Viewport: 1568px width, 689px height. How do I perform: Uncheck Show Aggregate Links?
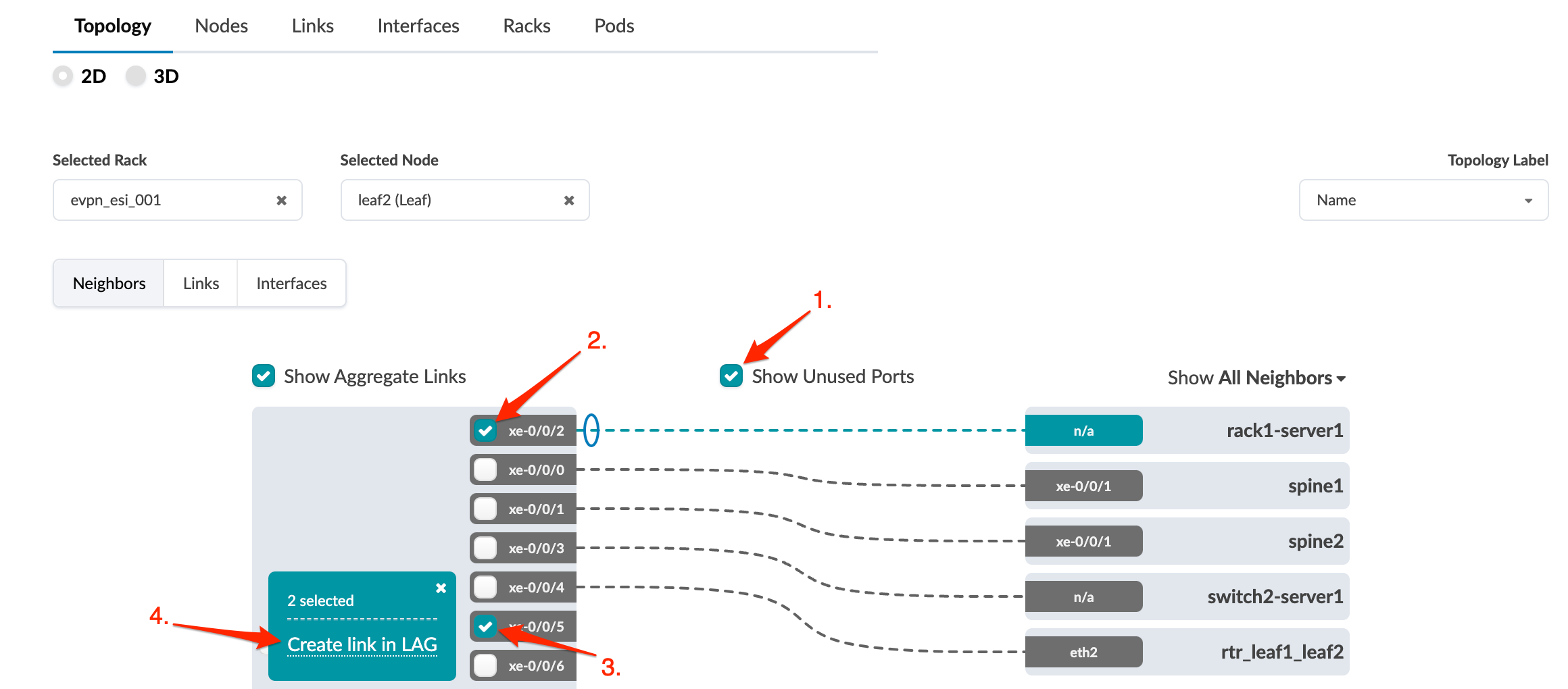pos(264,376)
